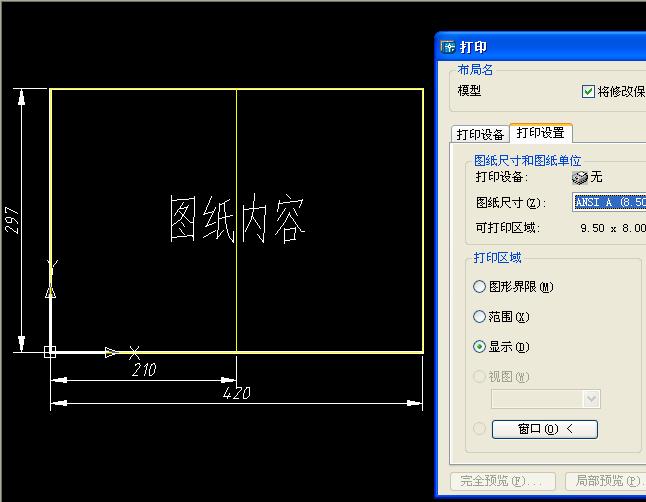646x502 pixels.
Task: Select the 显示(D) radio button
Action: tap(479, 347)
